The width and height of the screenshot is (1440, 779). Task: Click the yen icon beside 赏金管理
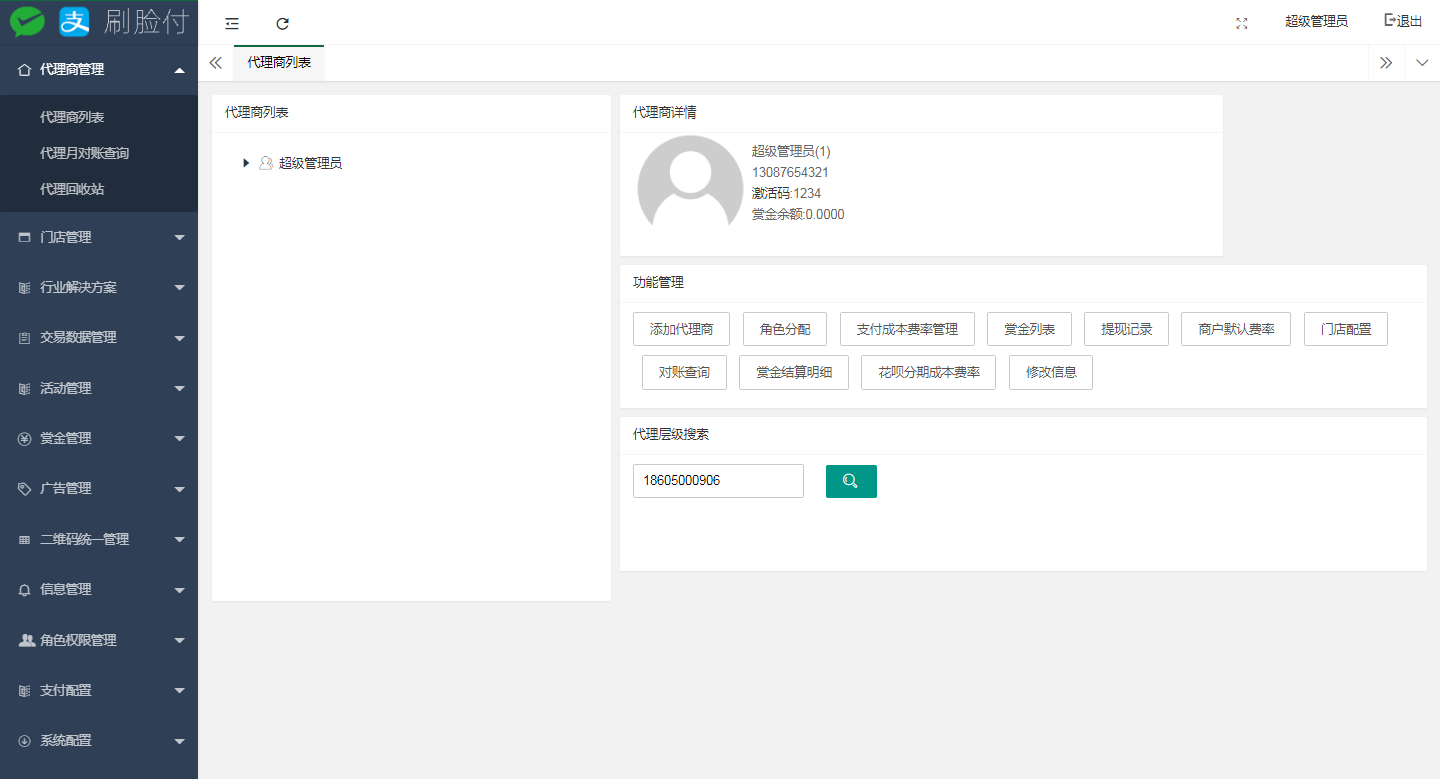coord(25,438)
